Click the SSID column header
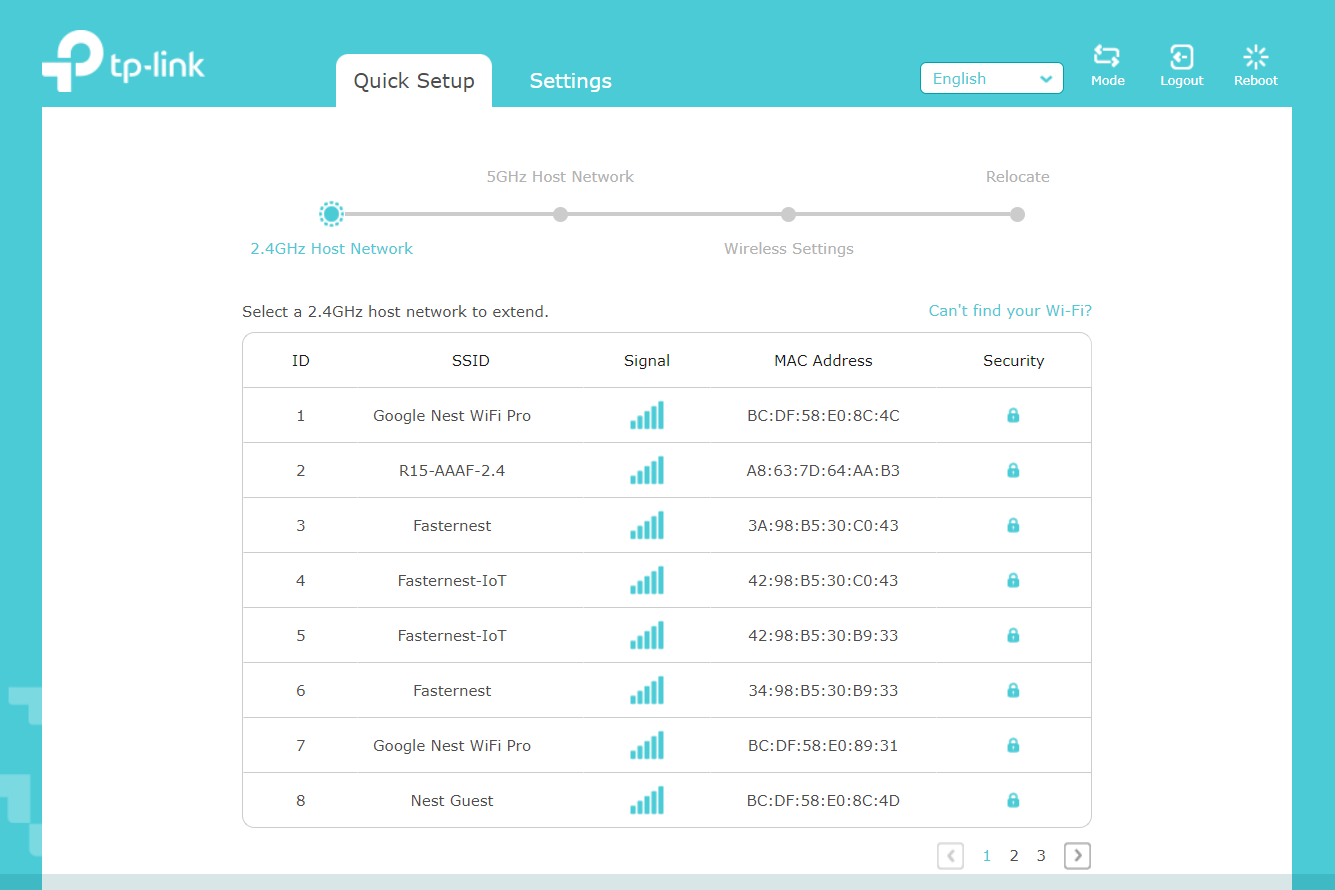The width and height of the screenshot is (1335, 890). (471, 360)
